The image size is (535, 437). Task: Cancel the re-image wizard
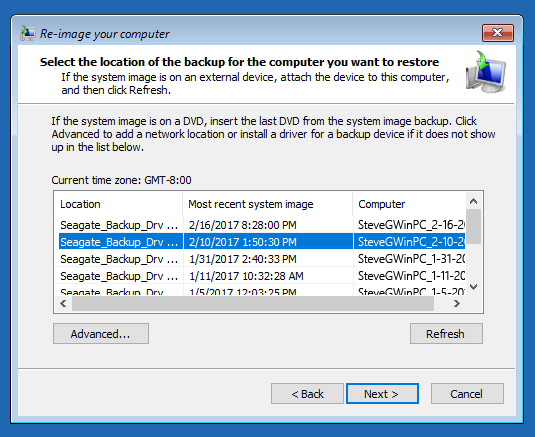(x=467, y=394)
